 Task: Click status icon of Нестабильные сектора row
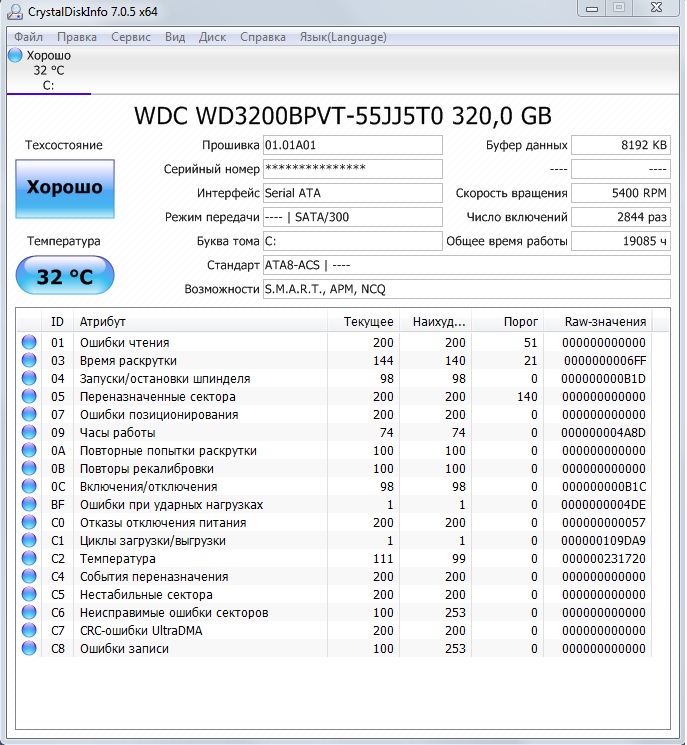point(29,595)
